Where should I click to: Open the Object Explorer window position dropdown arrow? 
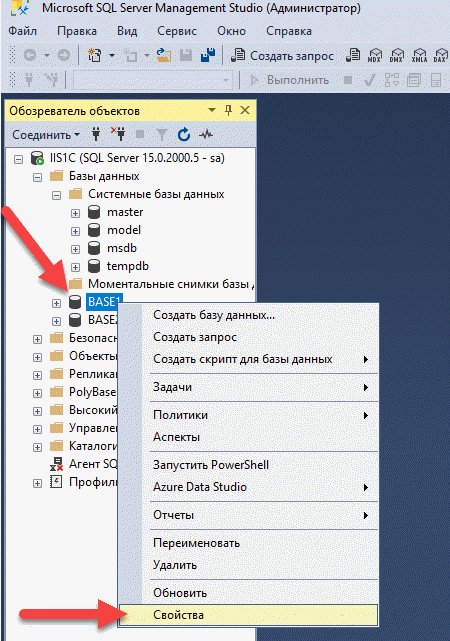coord(212,110)
